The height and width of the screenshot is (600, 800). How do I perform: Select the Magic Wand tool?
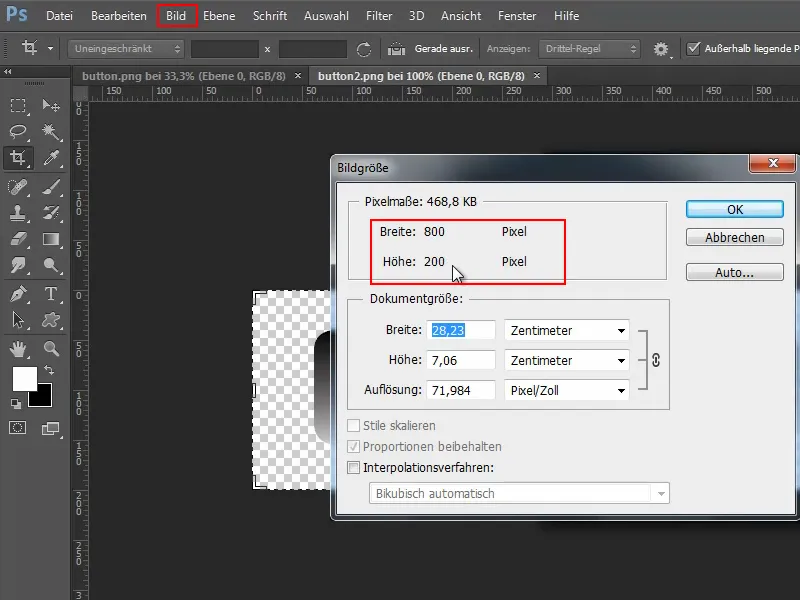(51, 132)
